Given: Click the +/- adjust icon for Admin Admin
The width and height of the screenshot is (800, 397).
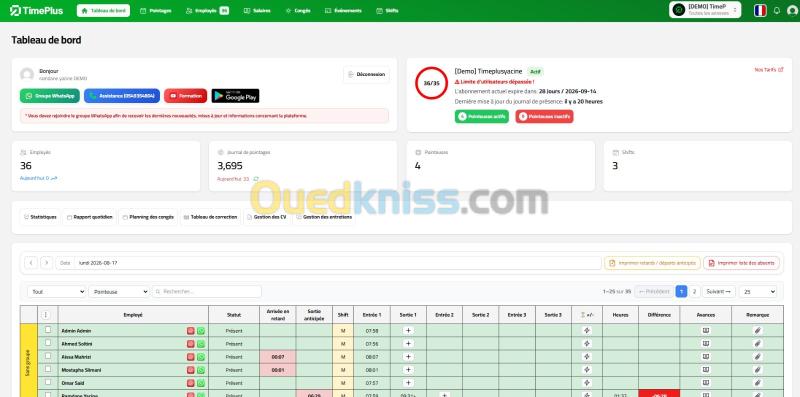Looking at the screenshot, I should 587,331.
